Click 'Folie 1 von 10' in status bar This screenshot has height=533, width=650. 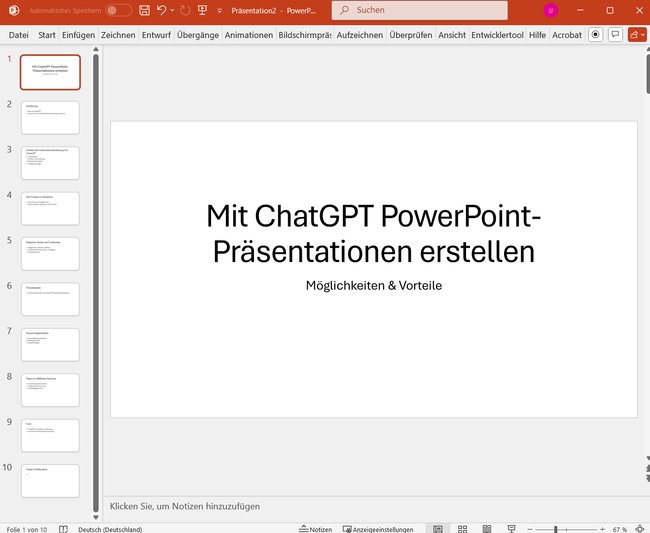27,529
